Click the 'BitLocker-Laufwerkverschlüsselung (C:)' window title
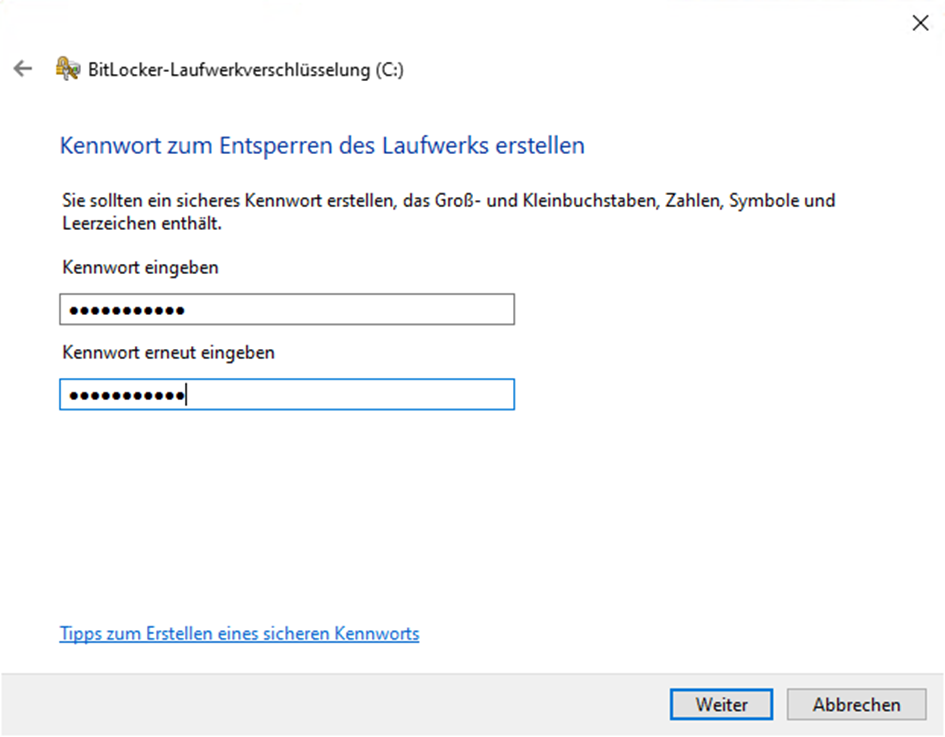 246,70
